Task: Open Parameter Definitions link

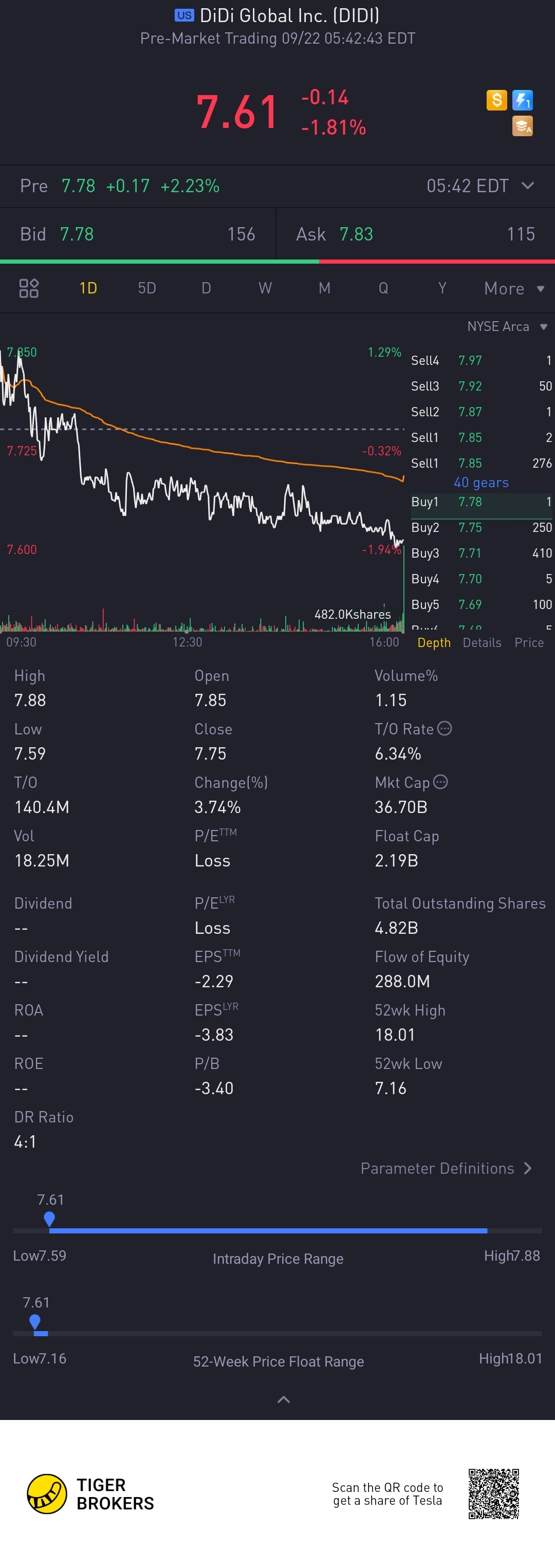Action: coord(446,1168)
